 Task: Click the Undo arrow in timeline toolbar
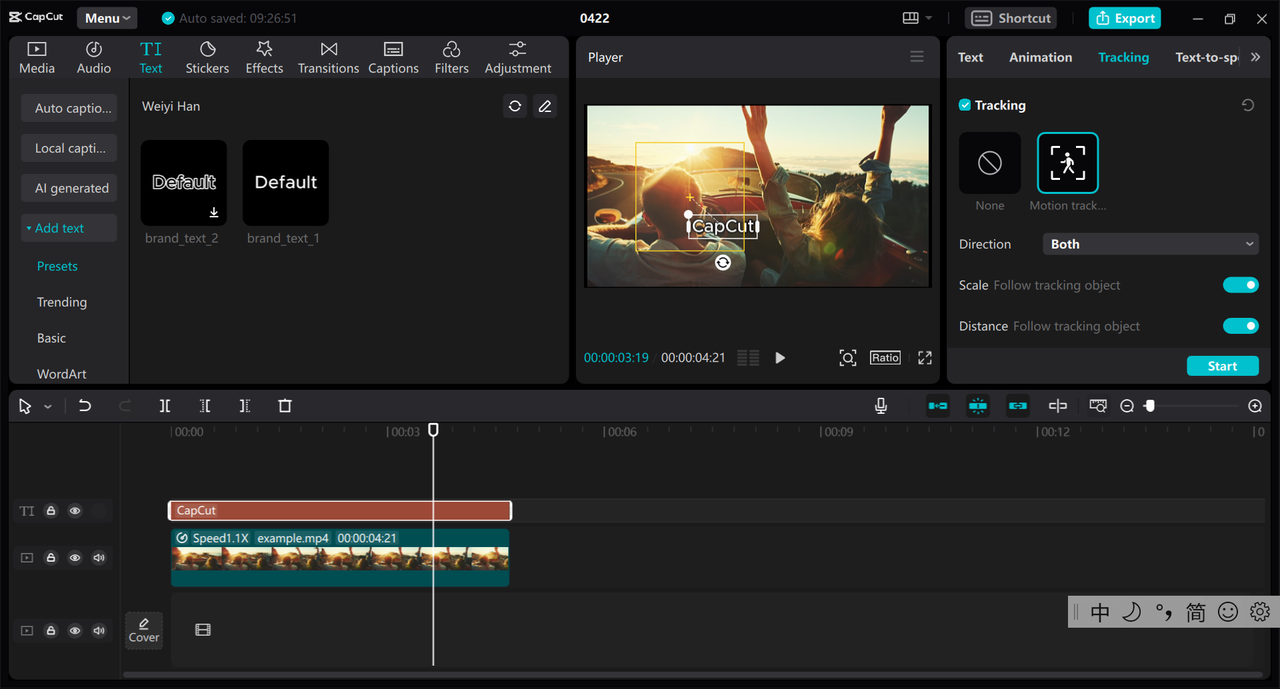[85, 406]
